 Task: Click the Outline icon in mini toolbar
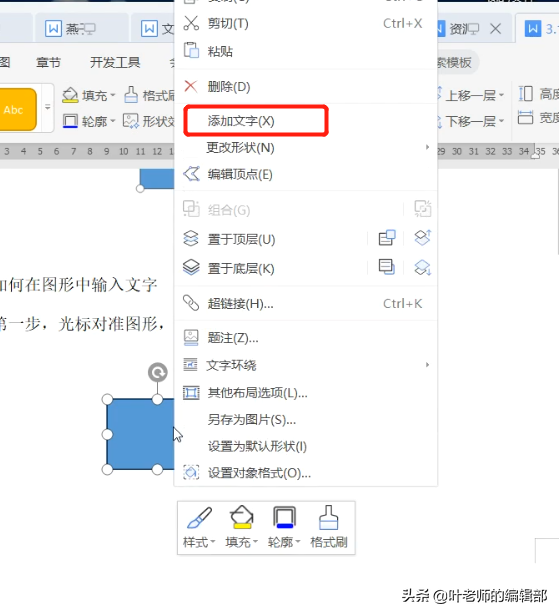[284, 517]
